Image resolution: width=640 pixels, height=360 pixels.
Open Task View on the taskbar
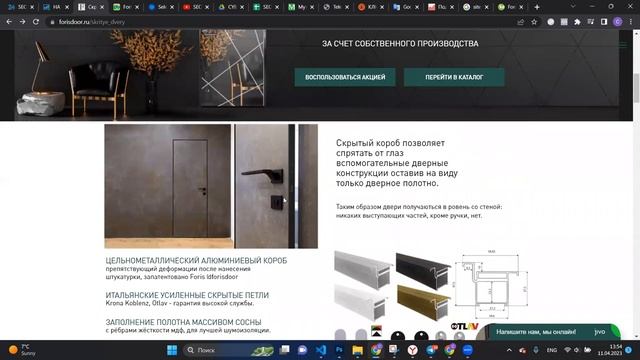coord(284,350)
